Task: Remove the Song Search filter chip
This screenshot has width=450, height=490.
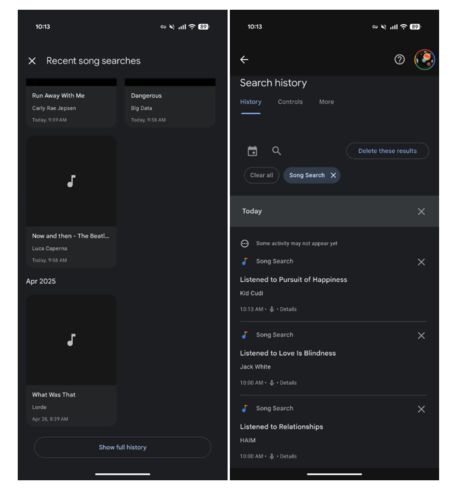Action: click(x=333, y=175)
